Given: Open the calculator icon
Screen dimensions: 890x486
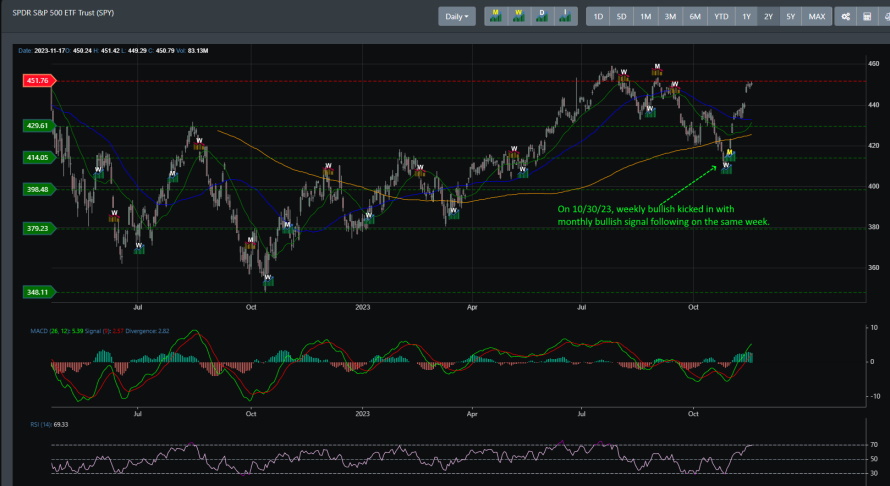Looking at the screenshot, I should click(x=867, y=16).
